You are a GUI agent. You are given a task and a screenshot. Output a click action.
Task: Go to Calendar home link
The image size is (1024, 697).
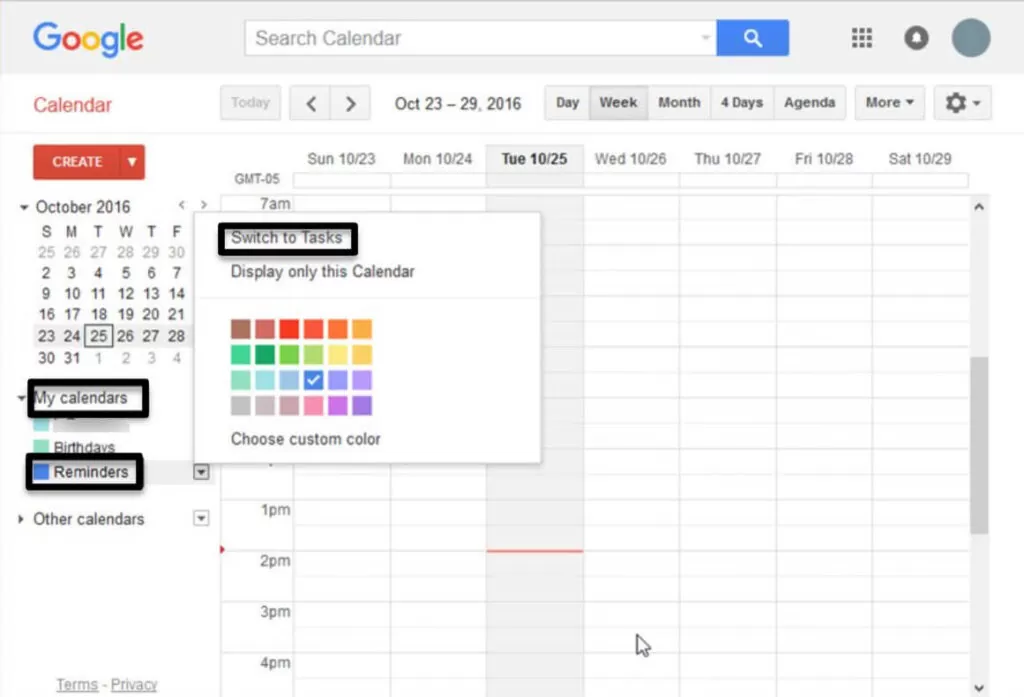click(72, 105)
